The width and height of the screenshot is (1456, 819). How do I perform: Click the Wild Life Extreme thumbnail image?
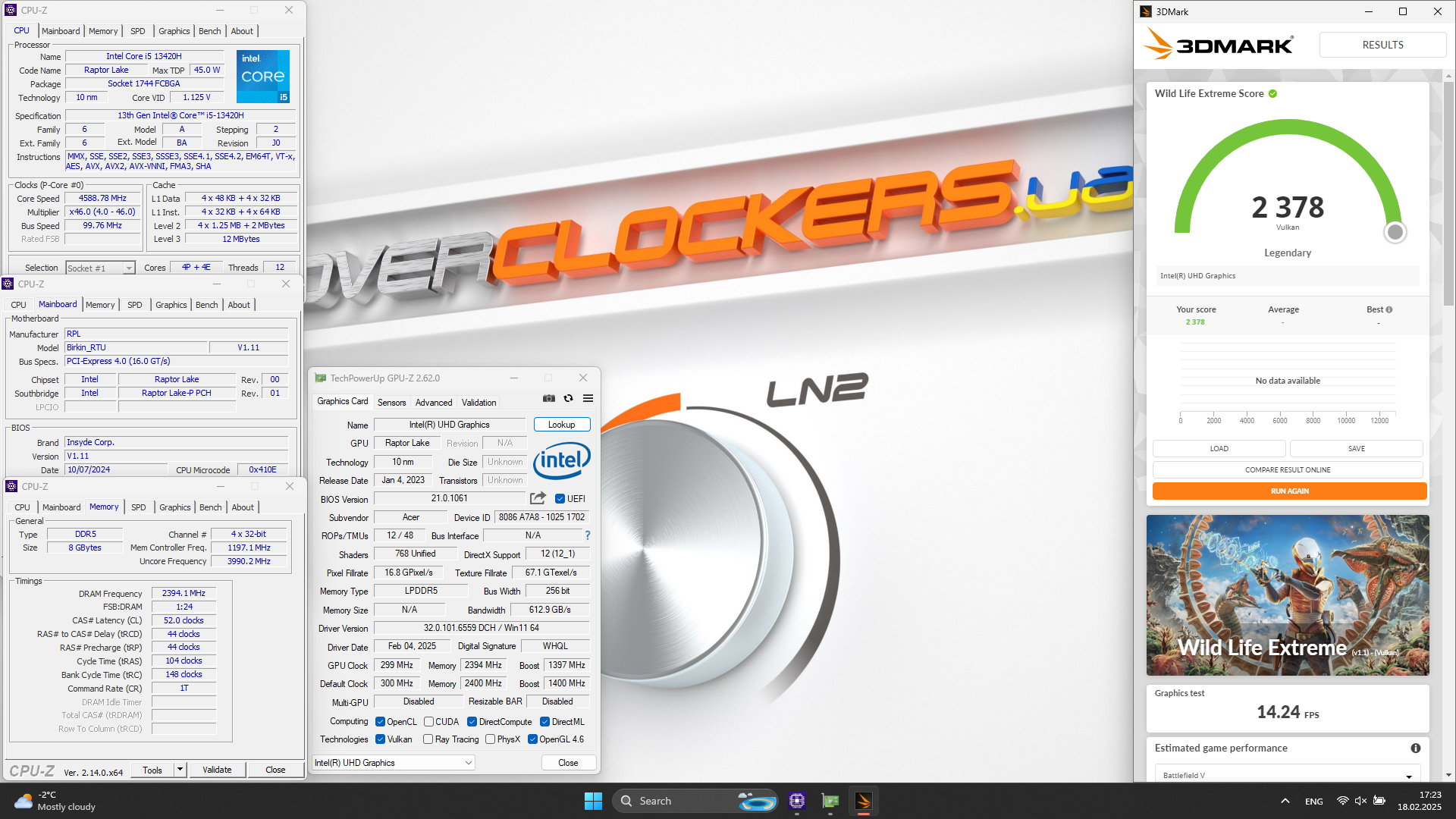(x=1288, y=595)
